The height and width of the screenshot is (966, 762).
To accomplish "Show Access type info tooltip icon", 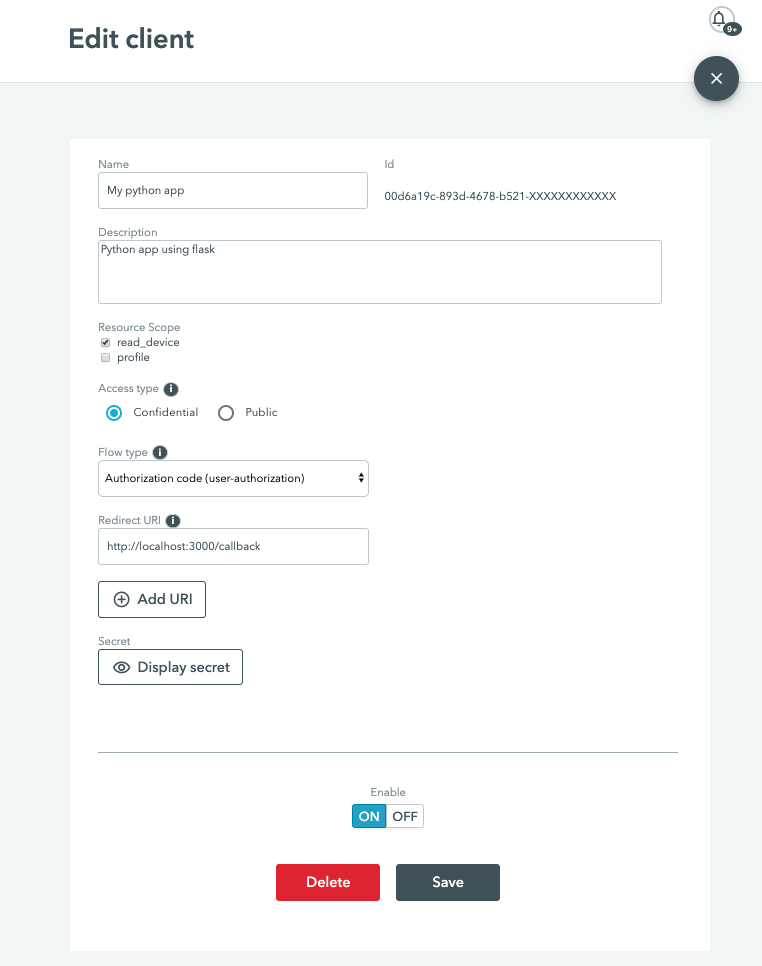I will [x=171, y=389].
